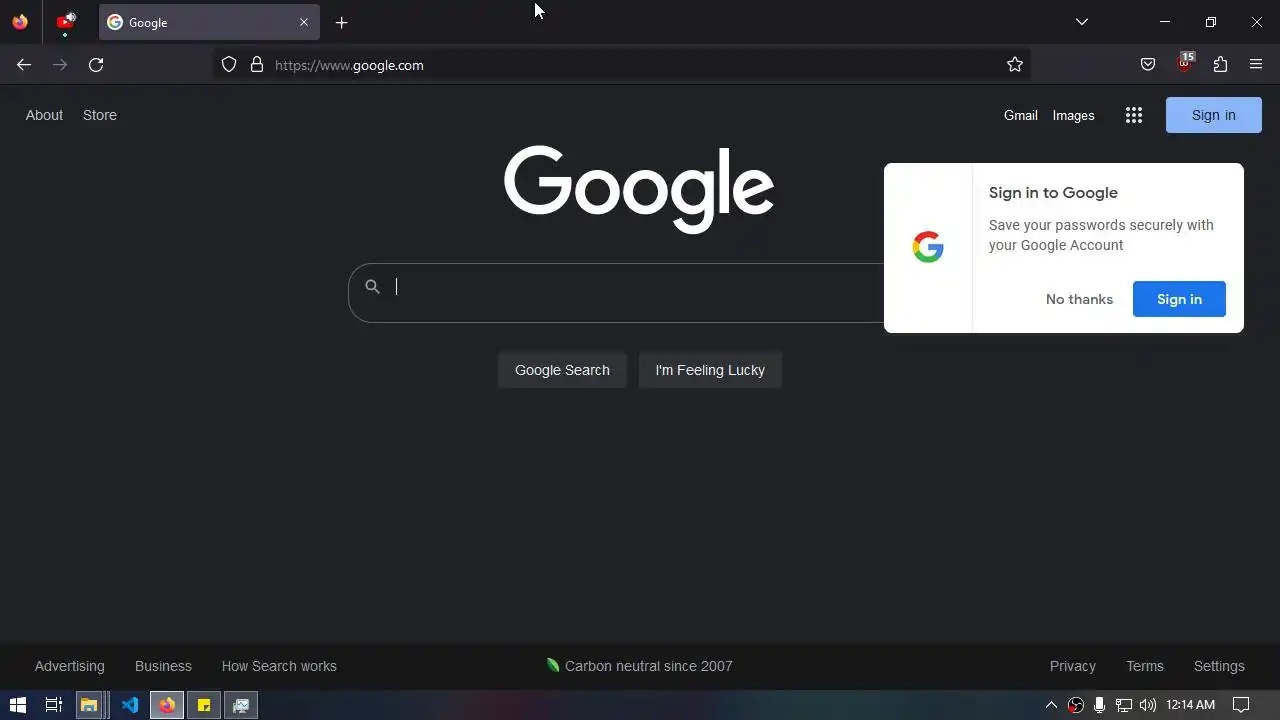This screenshot has height=720, width=1280.
Task: Open the microphone tray icon
Action: coord(1099,705)
